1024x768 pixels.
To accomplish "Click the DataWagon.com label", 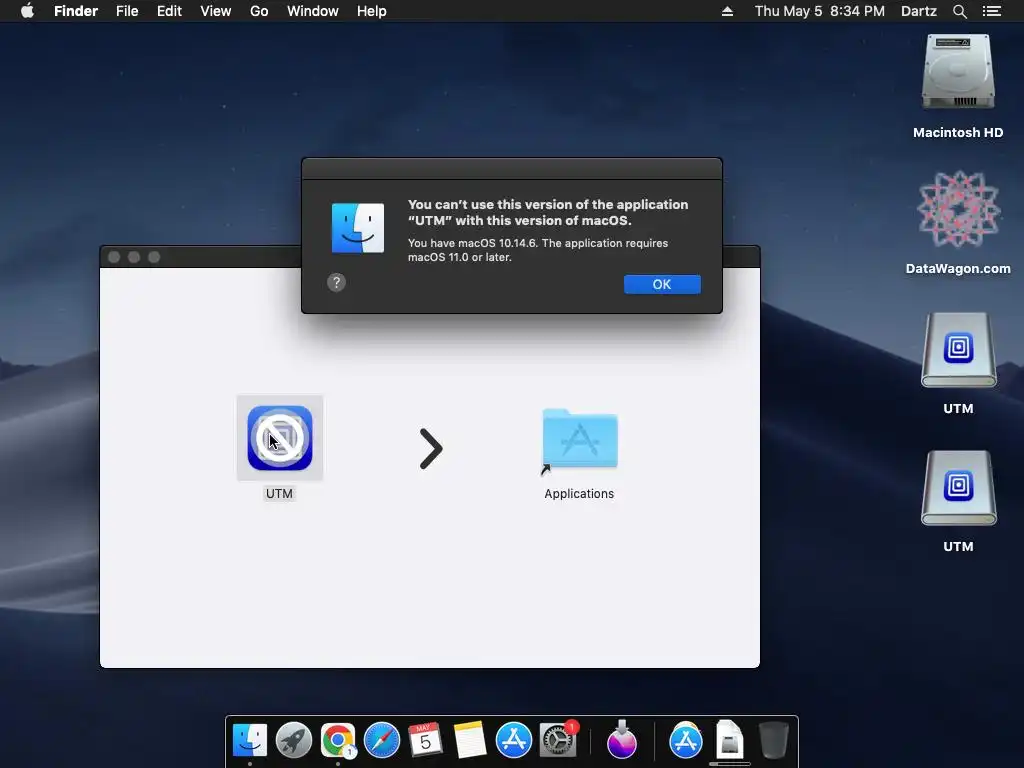I will tap(958, 268).
